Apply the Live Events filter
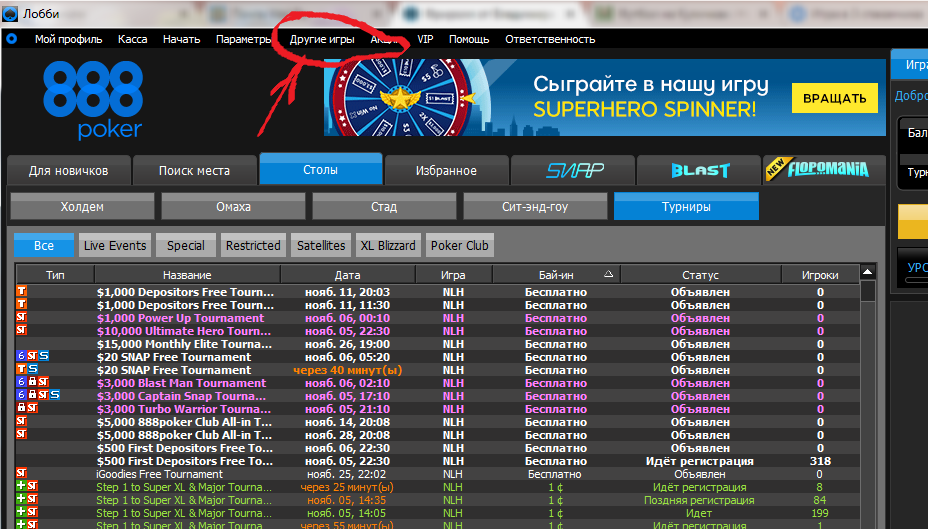The image size is (928, 529). 115,245
